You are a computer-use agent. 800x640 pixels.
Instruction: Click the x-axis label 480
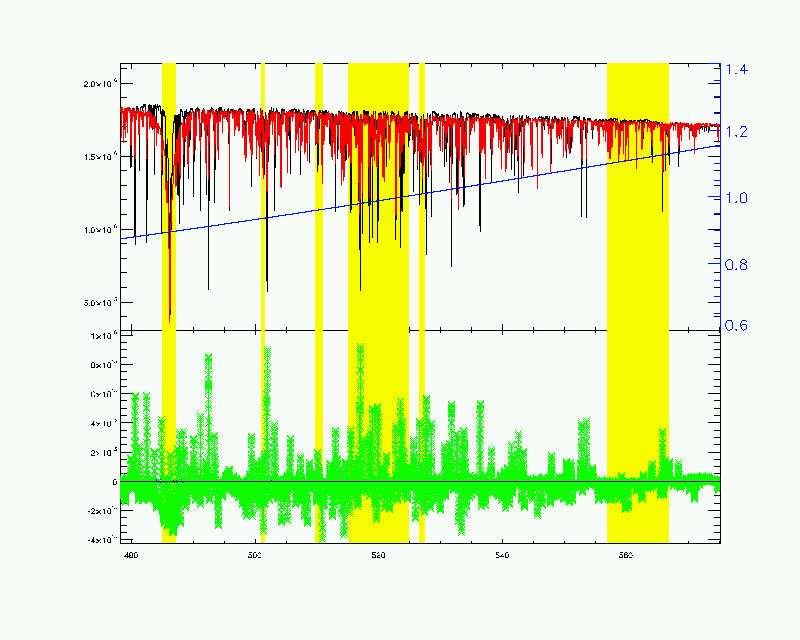pos(131,555)
